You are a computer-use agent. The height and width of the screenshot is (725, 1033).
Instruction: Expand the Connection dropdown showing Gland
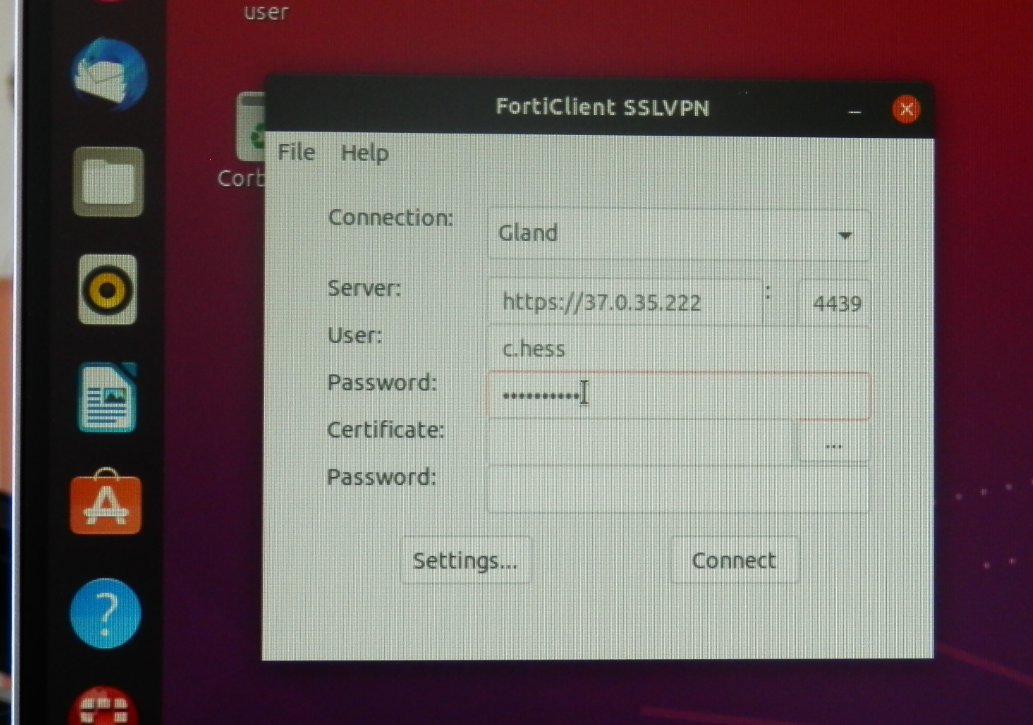pos(678,235)
